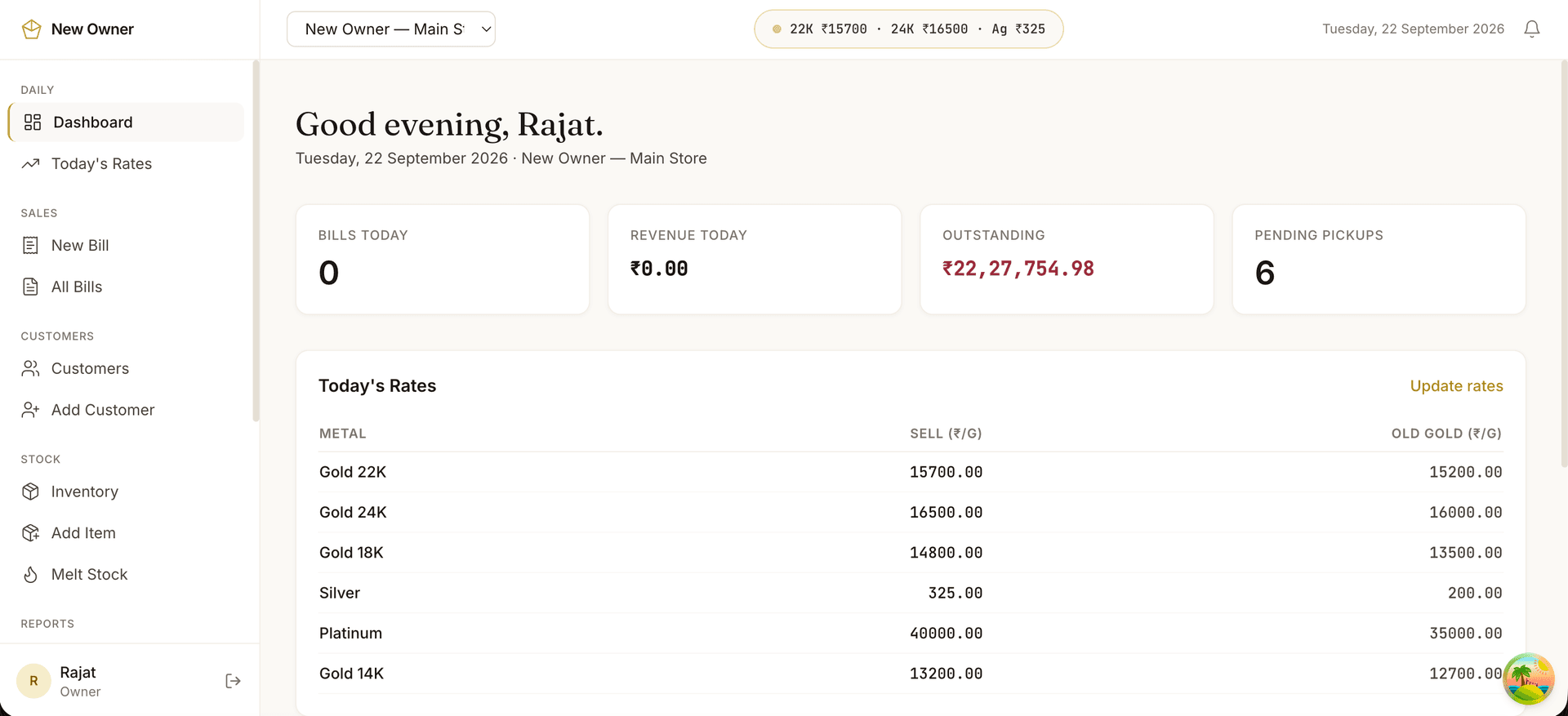Open the store selector dropdown

[x=391, y=29]
